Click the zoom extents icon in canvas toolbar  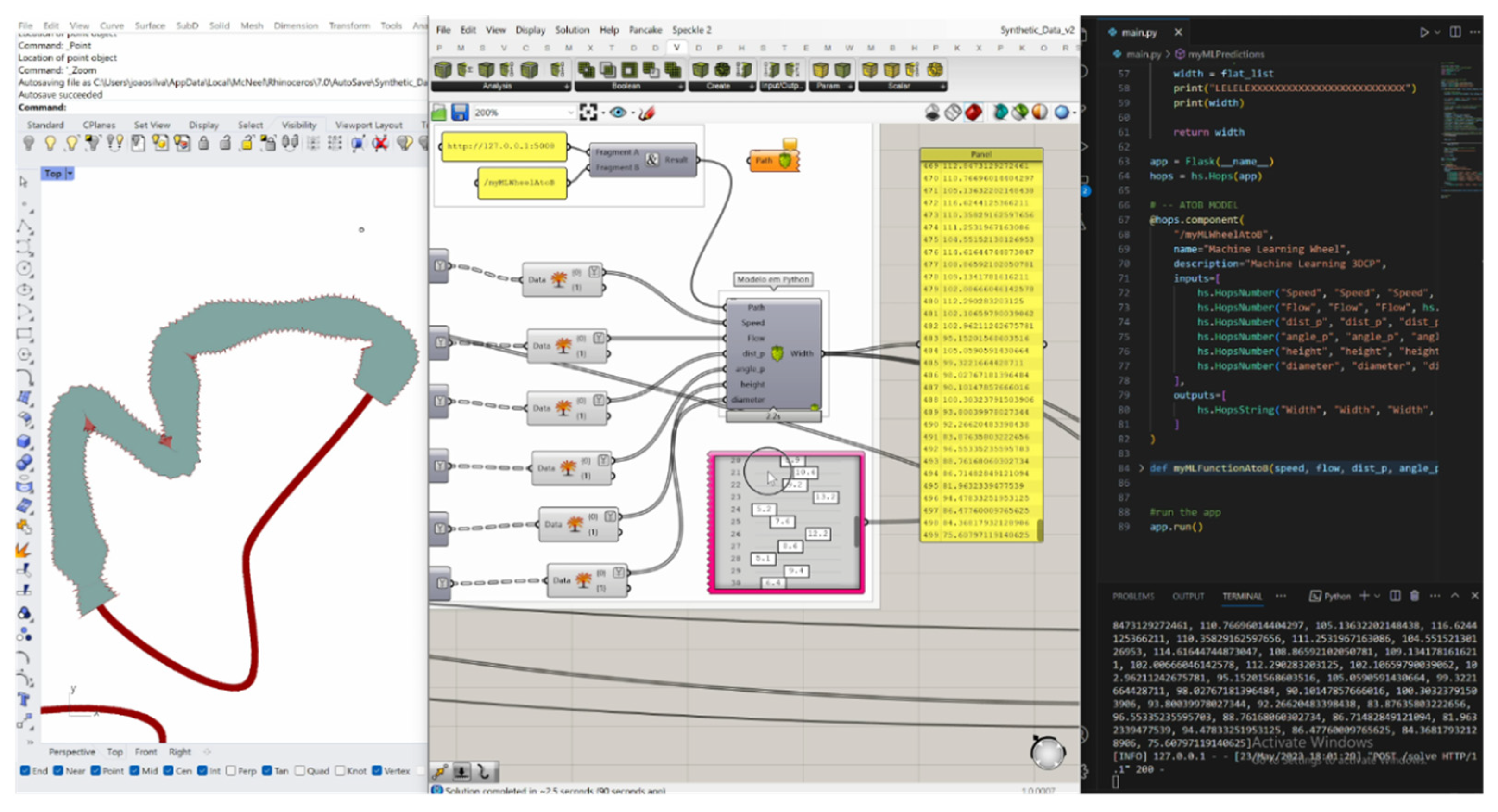(588, 113)
